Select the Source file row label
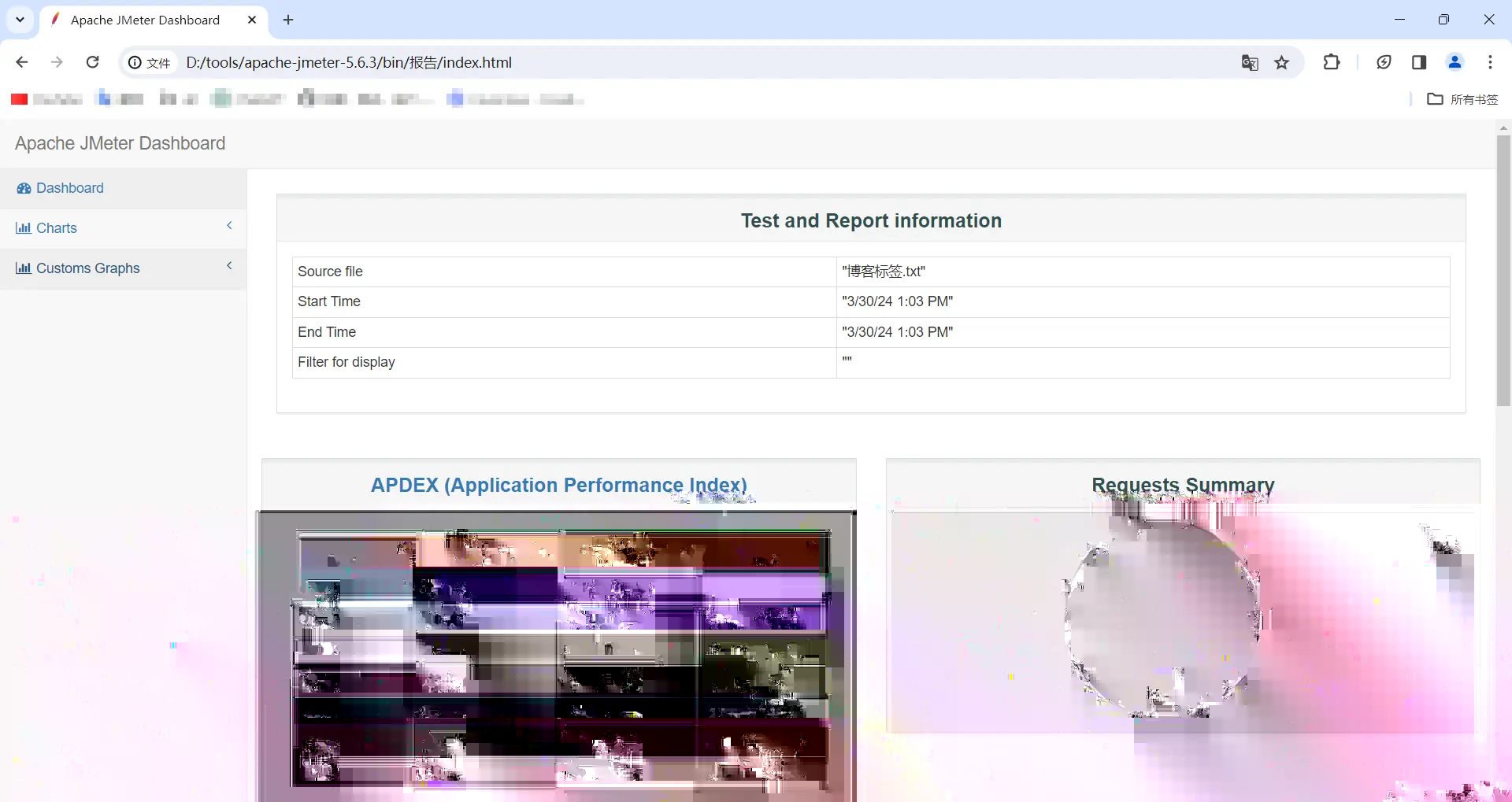This screenshot has height=802, width=1512. click(x=330, y=272)
